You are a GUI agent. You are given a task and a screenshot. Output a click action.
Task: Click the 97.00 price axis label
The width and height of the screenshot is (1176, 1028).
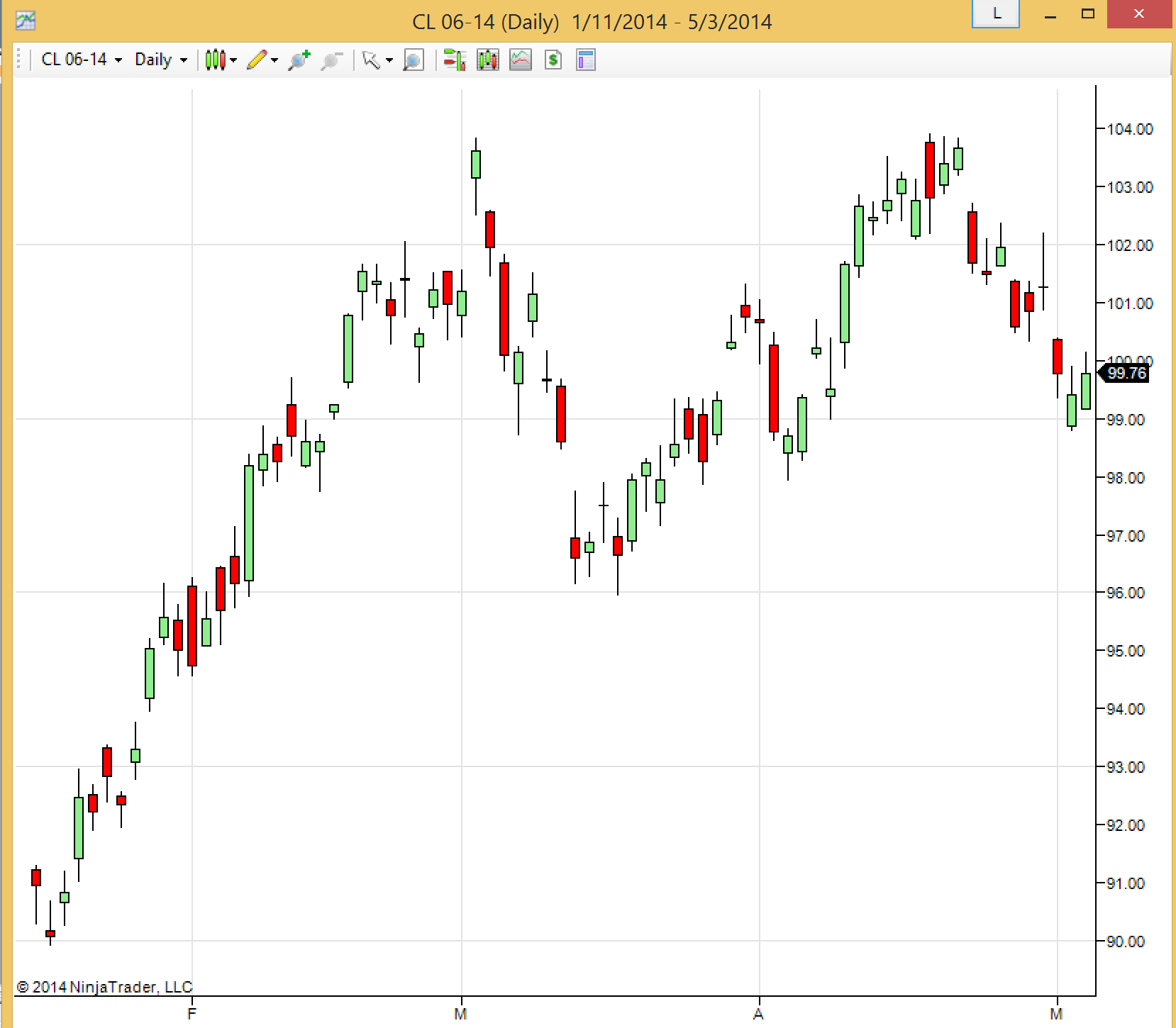tap(1126, 536)
